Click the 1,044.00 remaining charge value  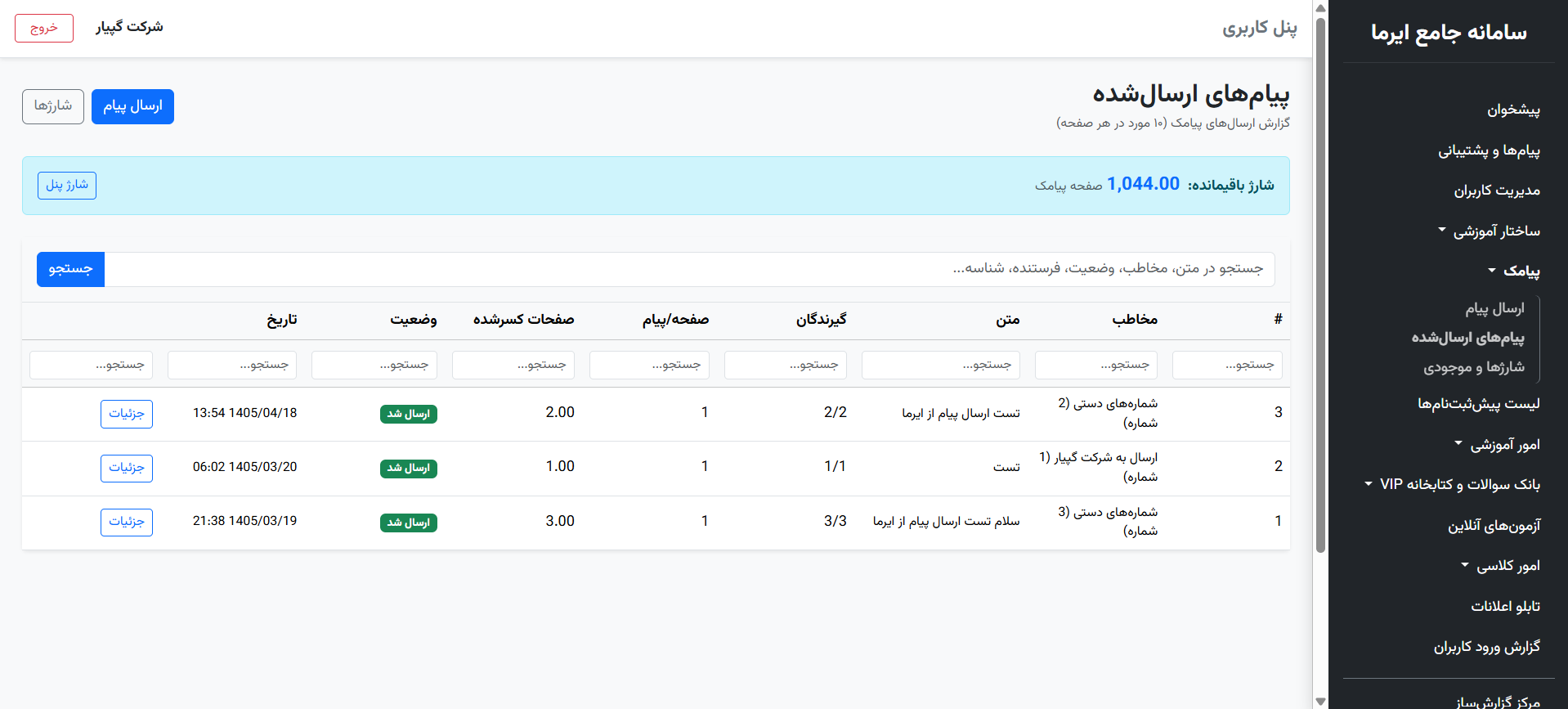click(x=1143, y=184)
